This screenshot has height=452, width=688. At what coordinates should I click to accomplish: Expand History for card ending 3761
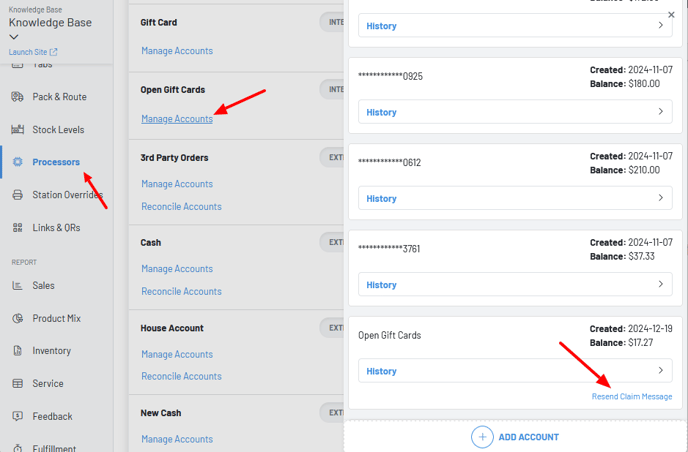point(515,285)
